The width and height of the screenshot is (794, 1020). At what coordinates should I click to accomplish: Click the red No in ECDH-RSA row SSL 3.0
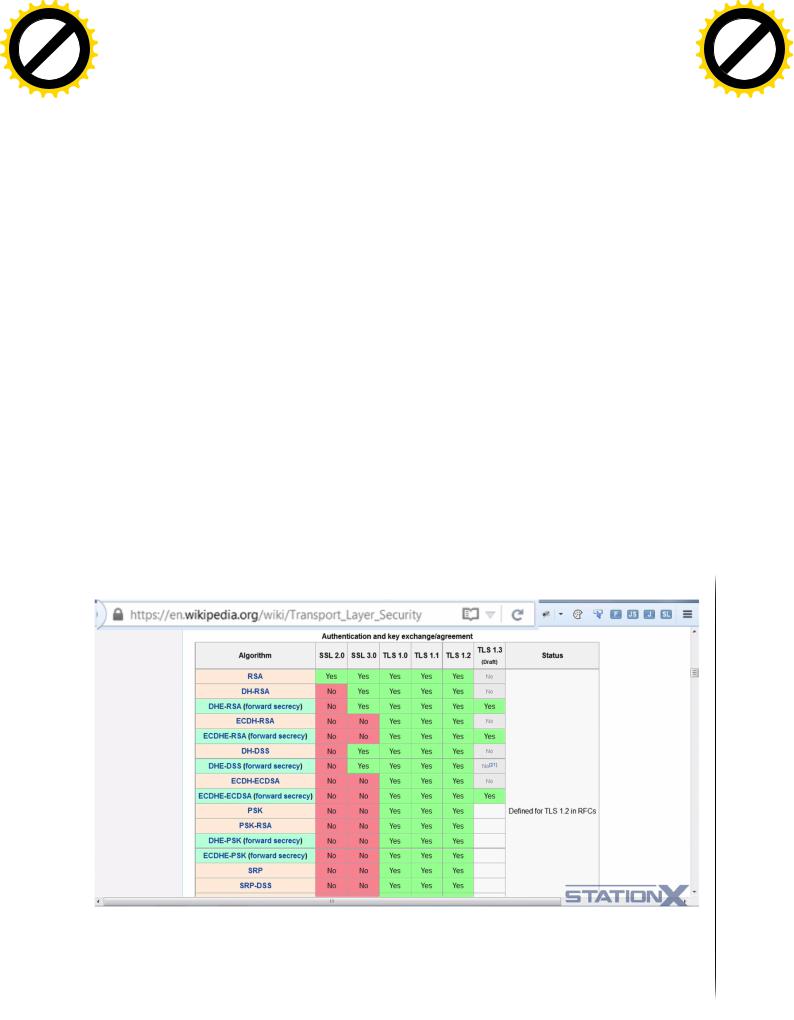[364, 721]
